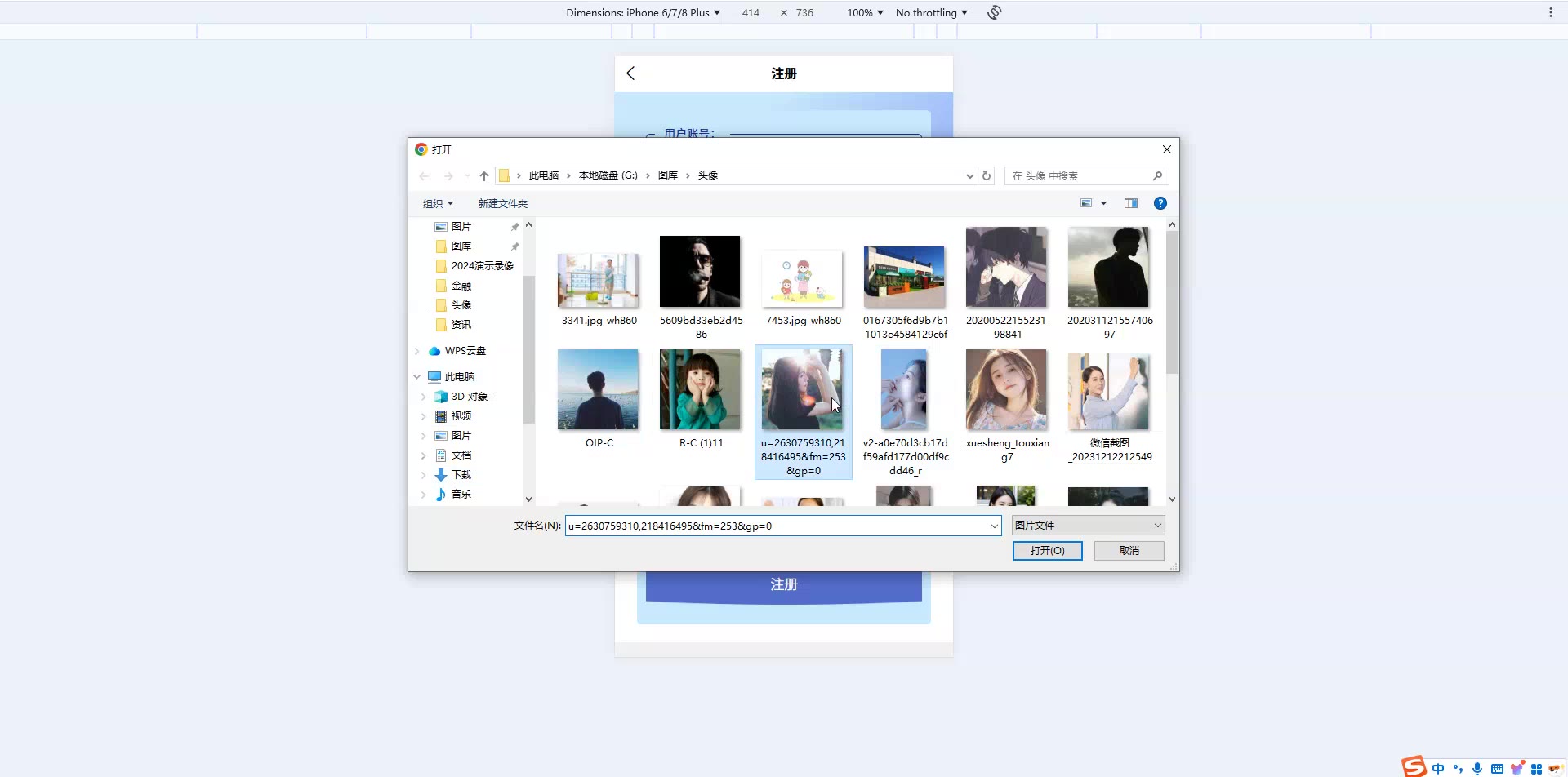
Task: Open pinned 图库 folder in quick access
Action: tap(461, 246)
